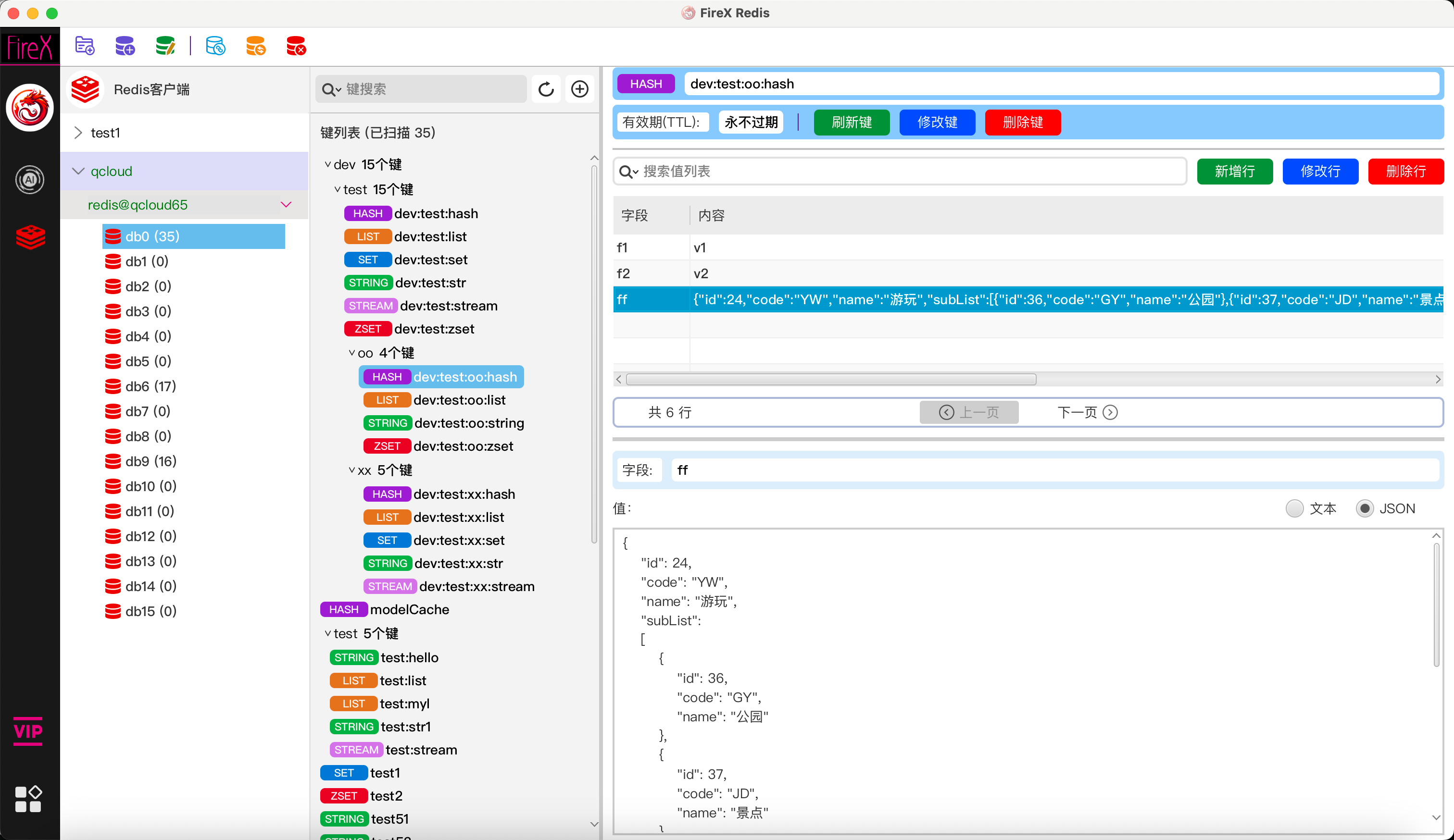
Task: Click the add connection group toolbar icon
Action: pos(85,46)
